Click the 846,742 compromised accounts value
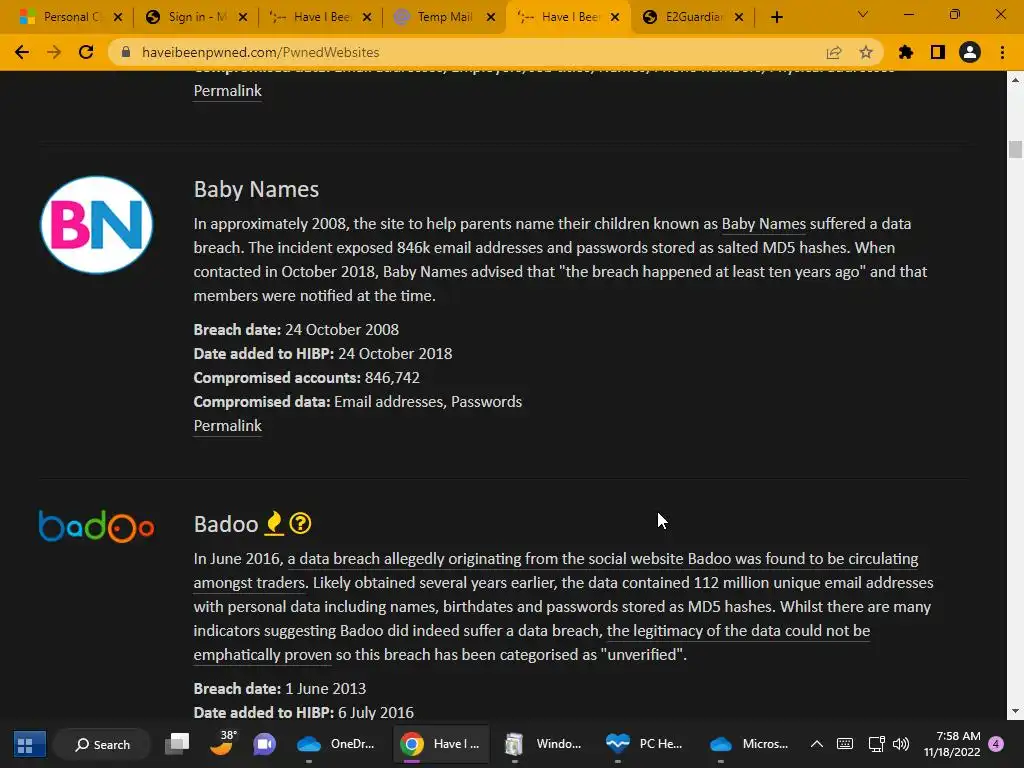 click(x=392, y=378)
